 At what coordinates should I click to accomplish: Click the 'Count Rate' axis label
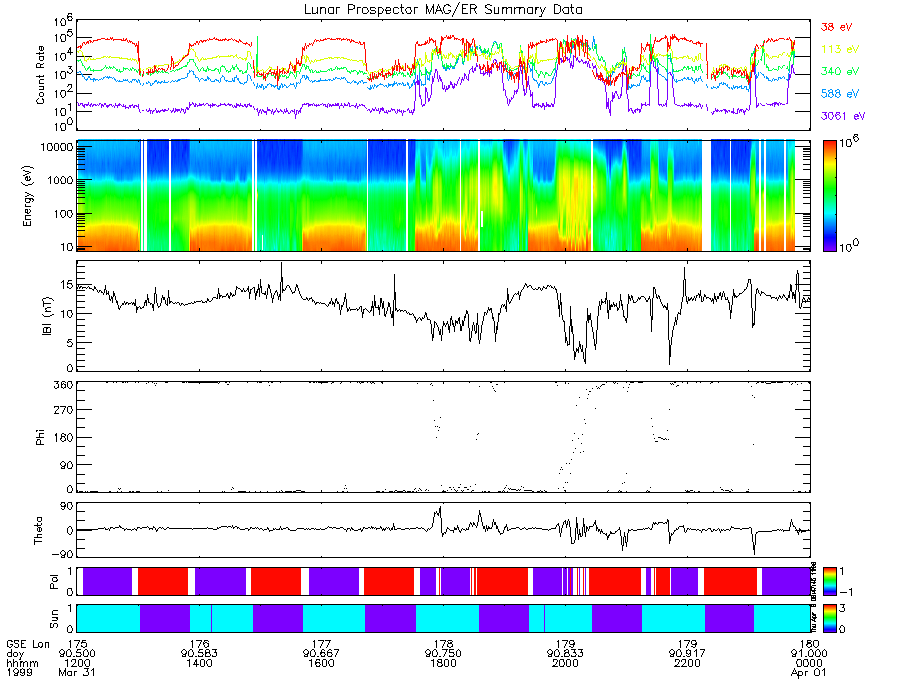tap(40, 75)
